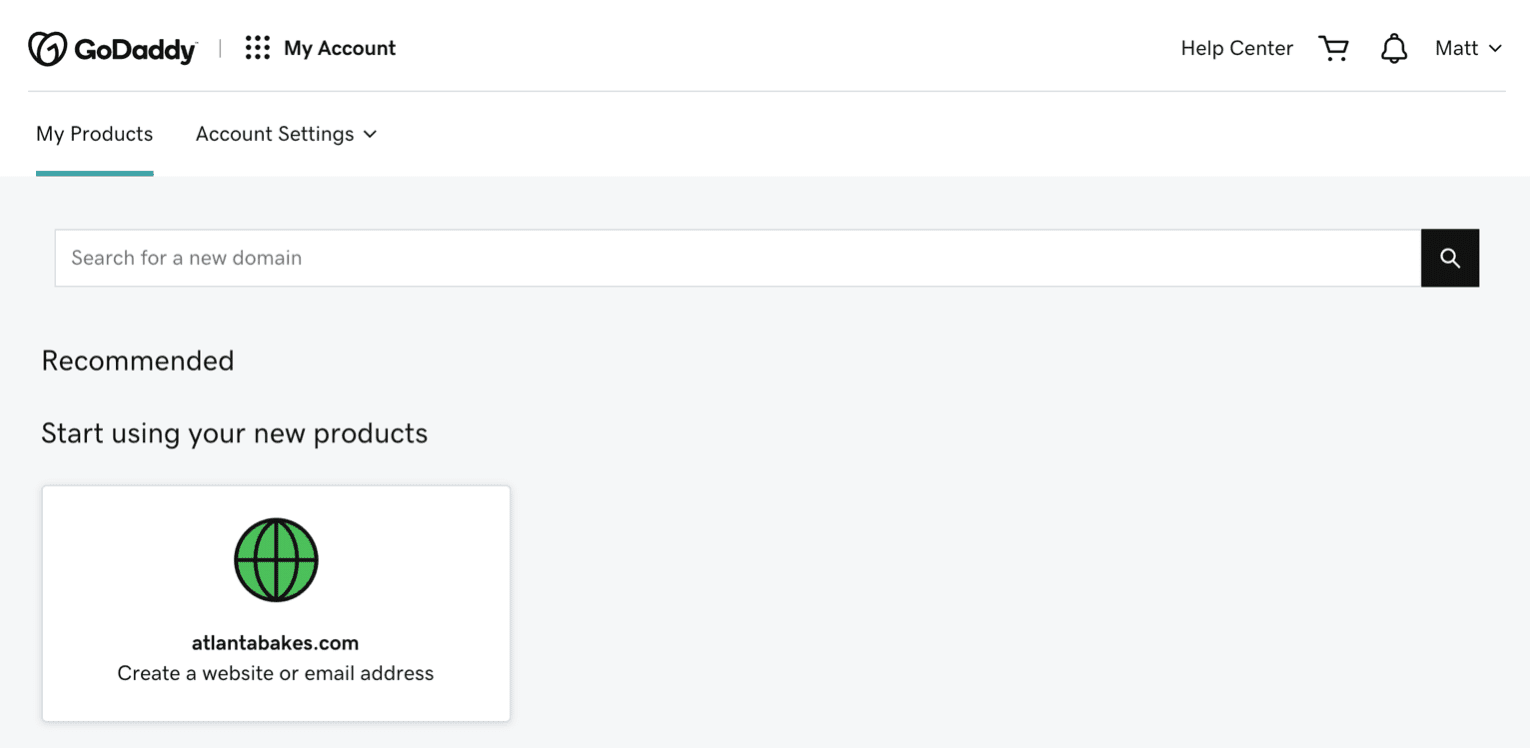Click the chevron beside Account Settings
1530x748 pixels.
pos(370,134)
